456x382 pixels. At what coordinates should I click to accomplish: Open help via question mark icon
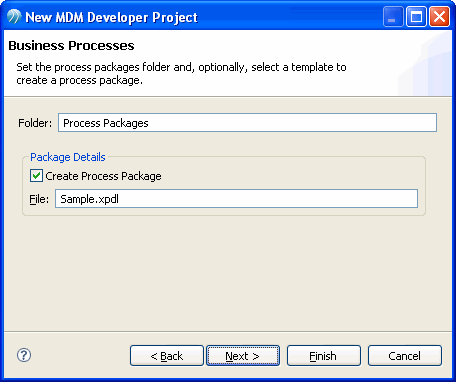[x=24, y=355]
